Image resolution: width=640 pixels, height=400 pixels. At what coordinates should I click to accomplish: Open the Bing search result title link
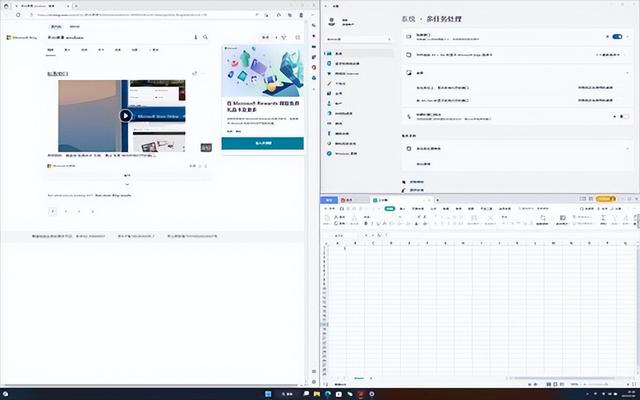coord(58,74)
